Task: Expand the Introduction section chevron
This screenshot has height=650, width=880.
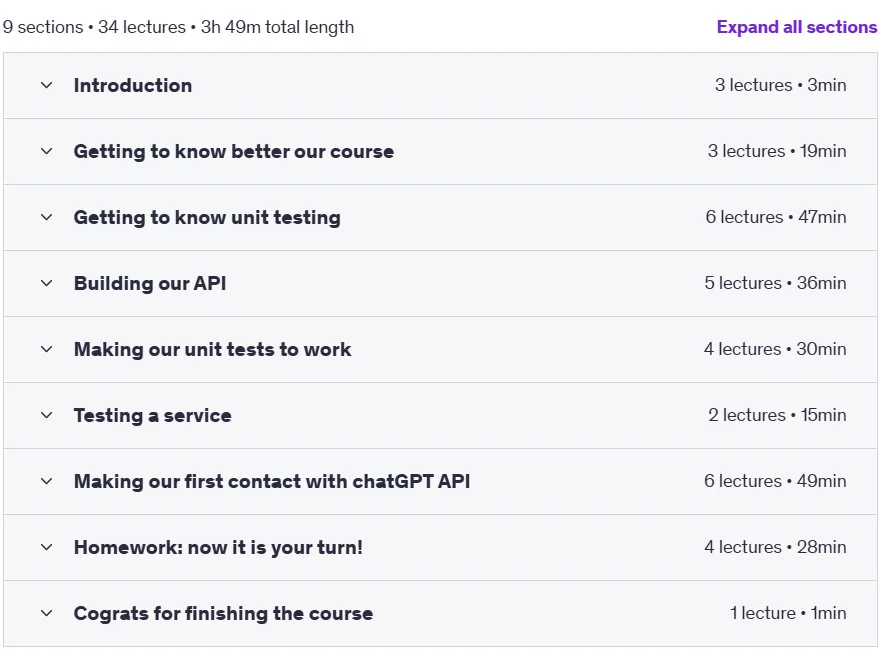Action: pyautogui.click(x=47, y=85)
